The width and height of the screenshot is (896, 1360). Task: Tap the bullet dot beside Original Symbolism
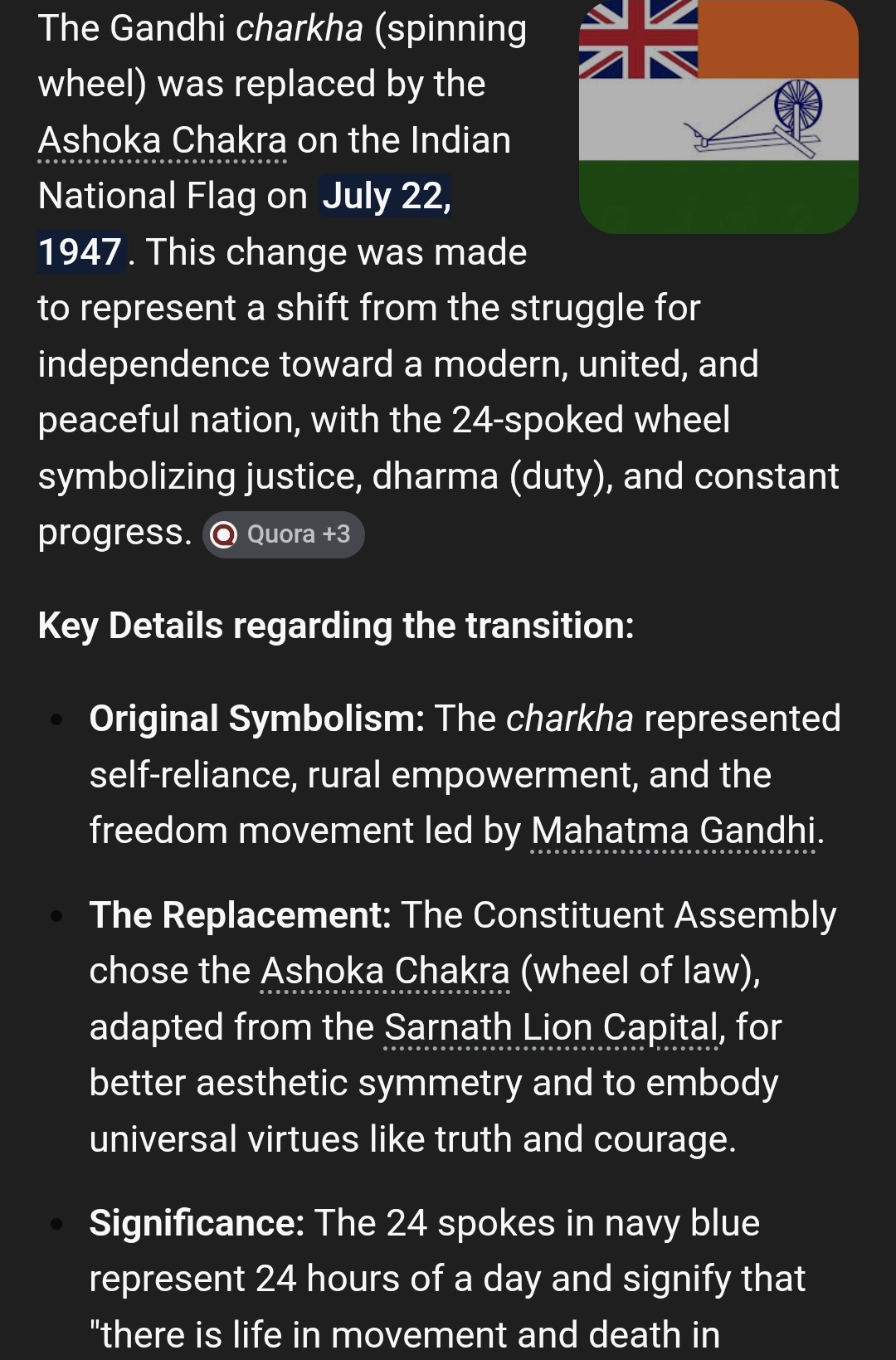pos(56,720)
